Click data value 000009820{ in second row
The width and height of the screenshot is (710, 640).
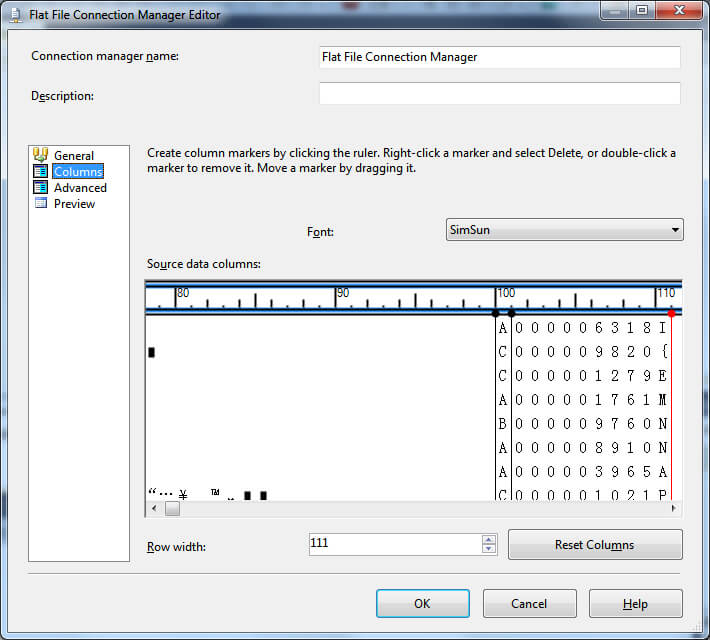pyautogui.click(x=591, y=351)
